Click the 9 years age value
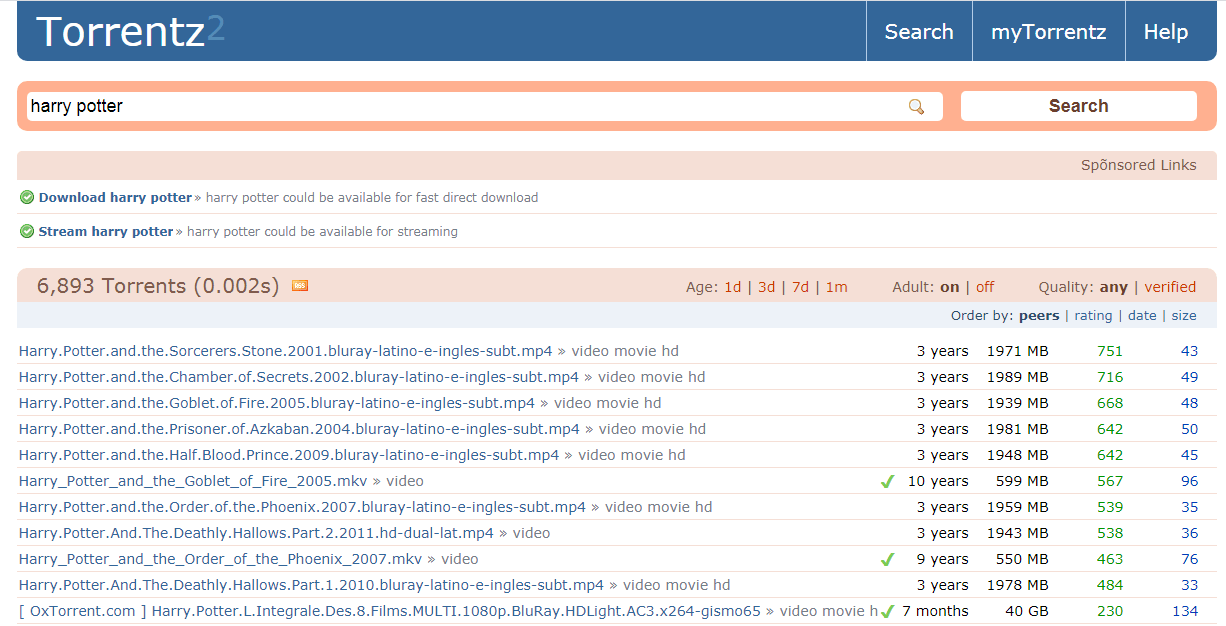 pos(942,559)
